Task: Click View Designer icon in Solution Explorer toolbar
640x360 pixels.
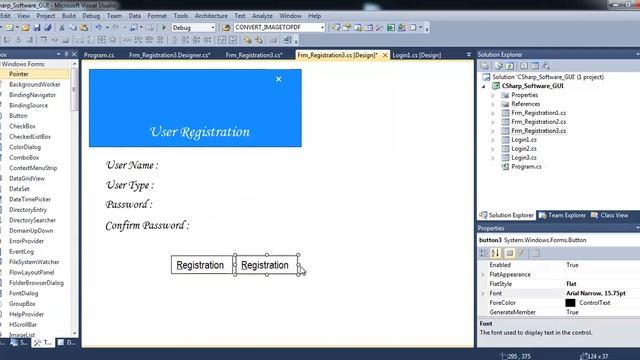Action: (x=534, y=66)
